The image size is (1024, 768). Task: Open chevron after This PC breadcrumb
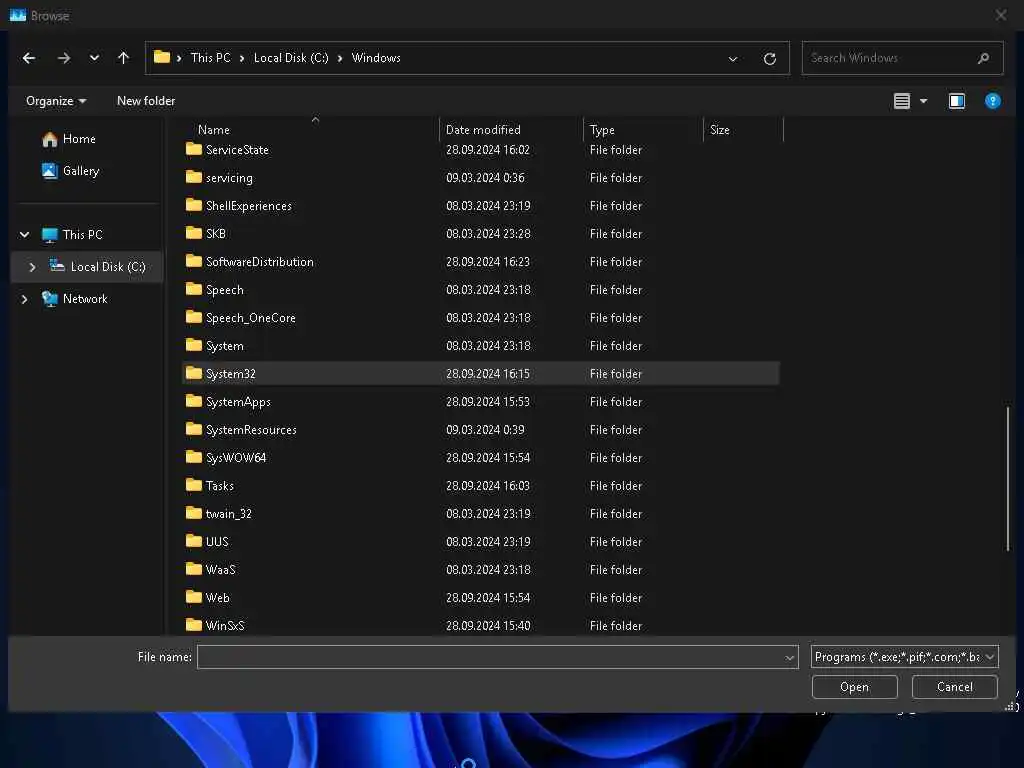[x=242, y=59]
